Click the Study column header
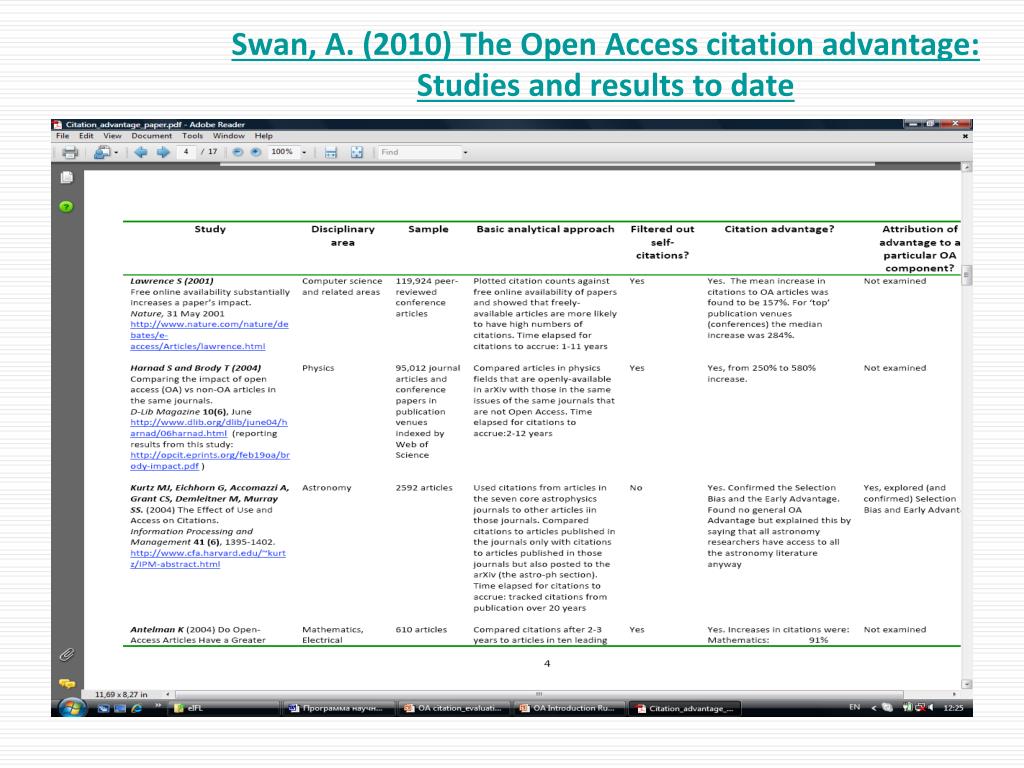The image size is (1024, 768). [x=210, y=229]
